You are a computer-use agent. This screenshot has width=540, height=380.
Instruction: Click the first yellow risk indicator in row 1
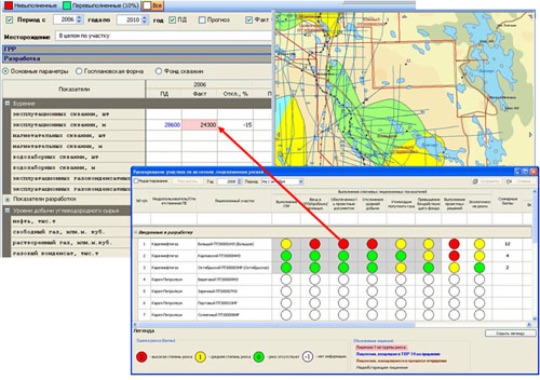pyautogui.click(x=286, y=244)
